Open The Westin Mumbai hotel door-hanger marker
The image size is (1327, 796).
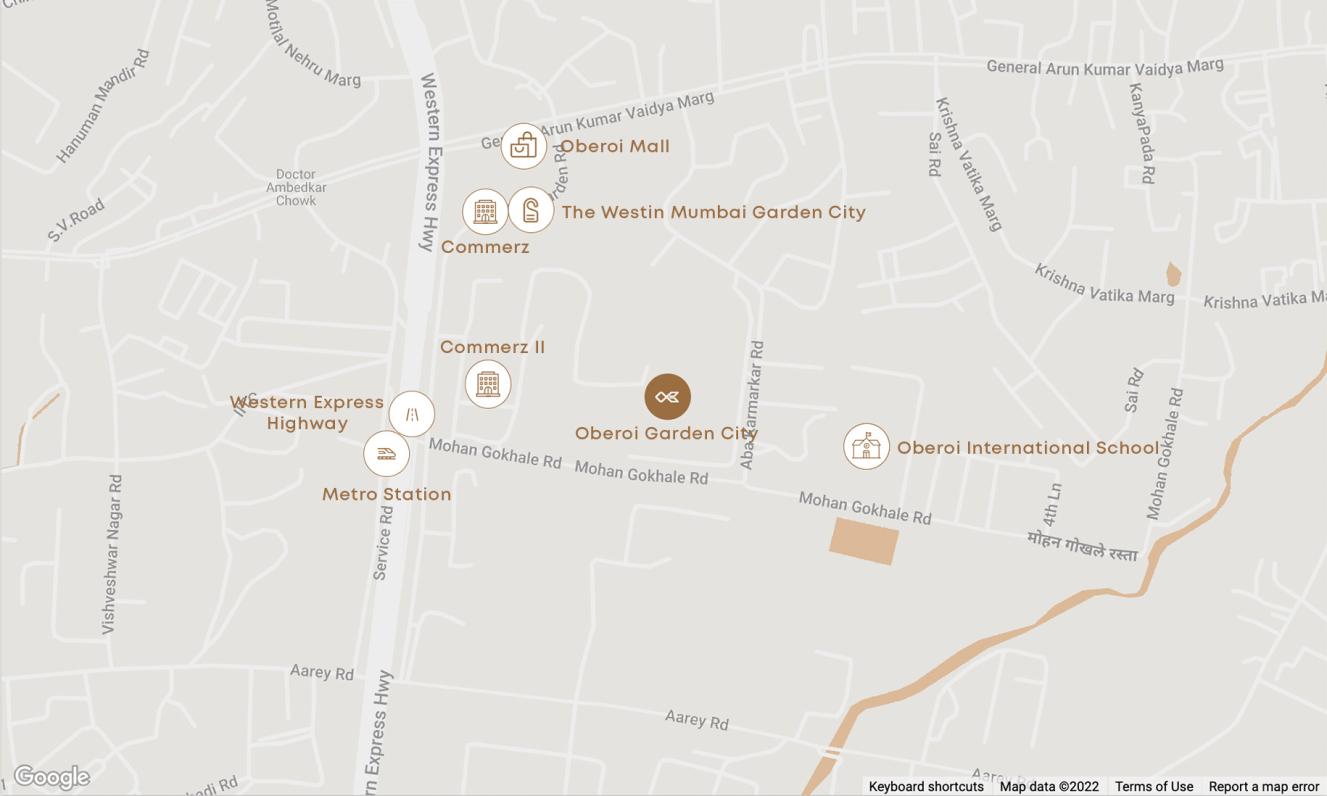point(531,210)
